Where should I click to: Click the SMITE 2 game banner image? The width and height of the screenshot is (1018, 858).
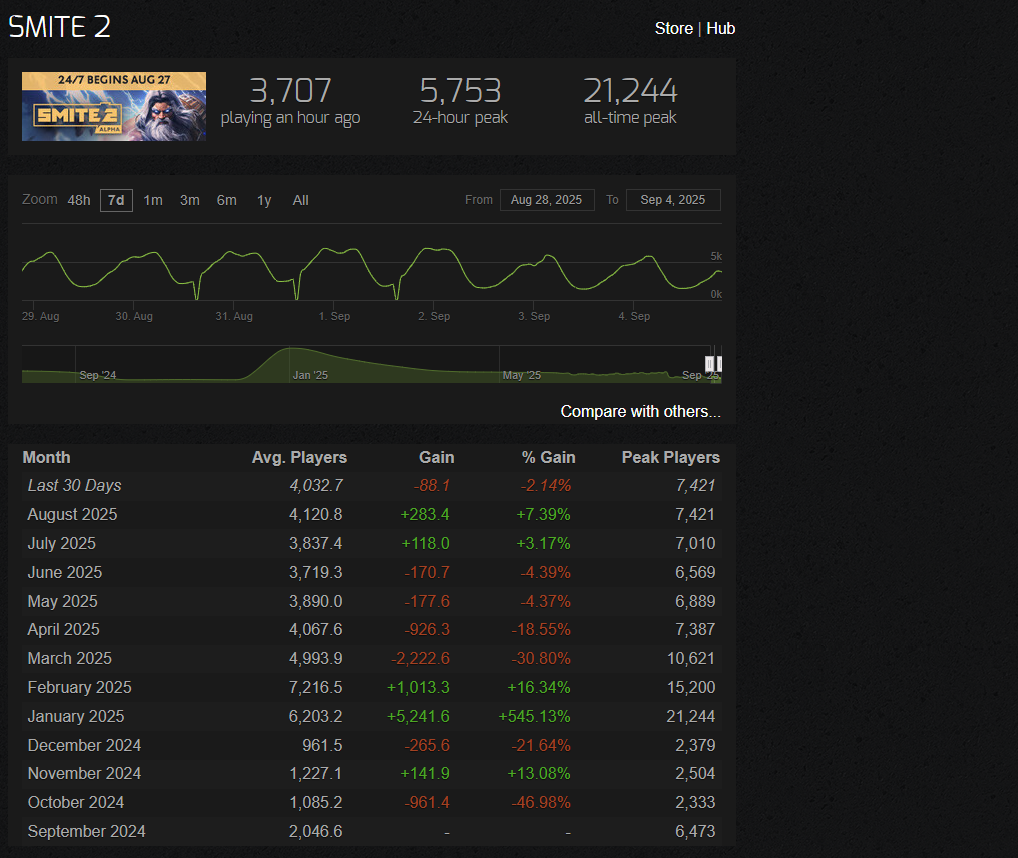click(x=114, y=106)
